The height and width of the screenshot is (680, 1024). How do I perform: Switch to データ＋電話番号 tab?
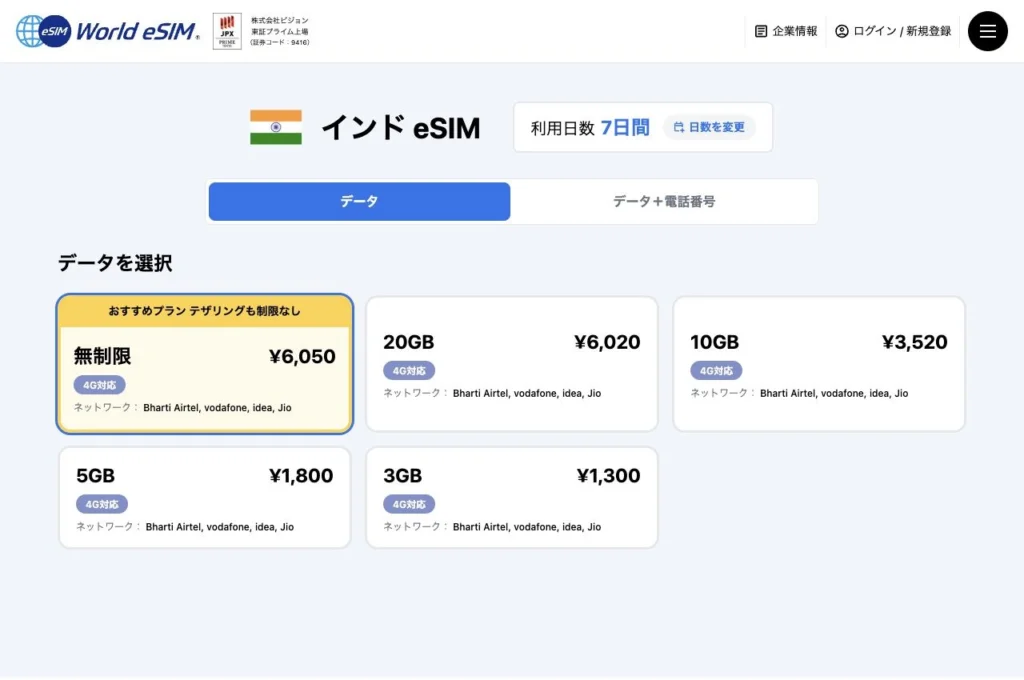pos(664,201)
